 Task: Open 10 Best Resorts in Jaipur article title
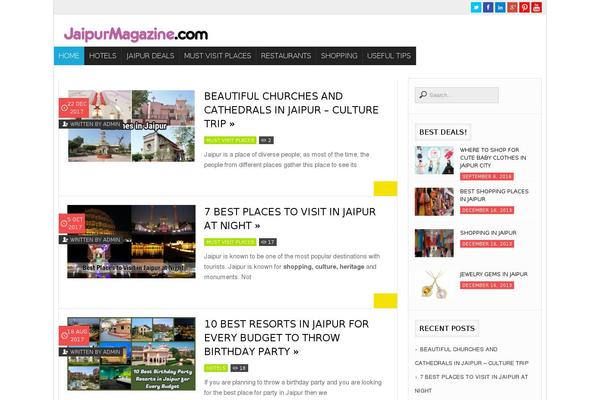point(286,338)
